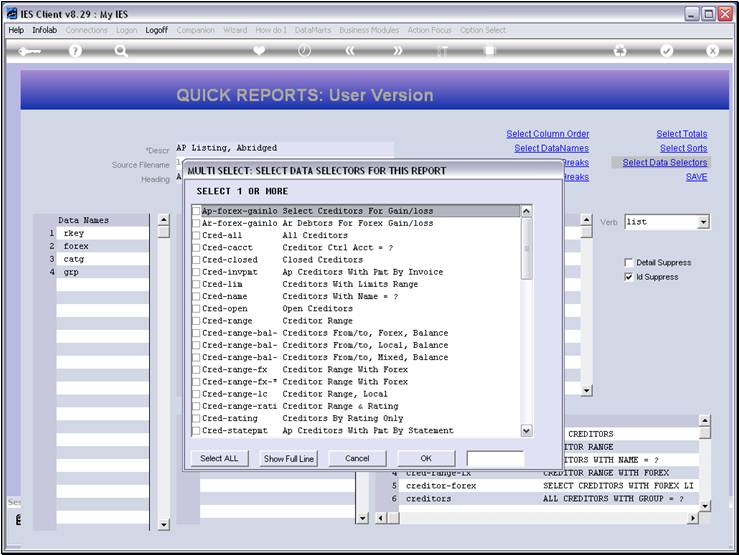Click the Data Names scroll up arrow
739x555 pixels.
(163, 220)
